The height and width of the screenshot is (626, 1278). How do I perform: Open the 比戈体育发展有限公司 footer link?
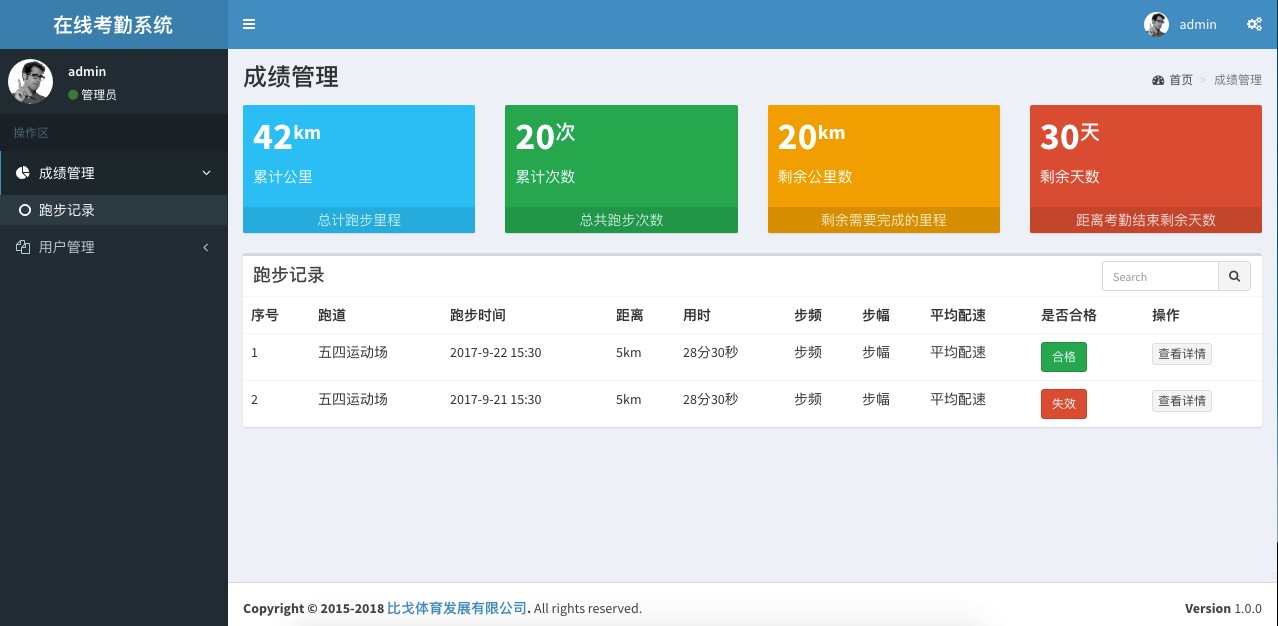tap(457, 608)
